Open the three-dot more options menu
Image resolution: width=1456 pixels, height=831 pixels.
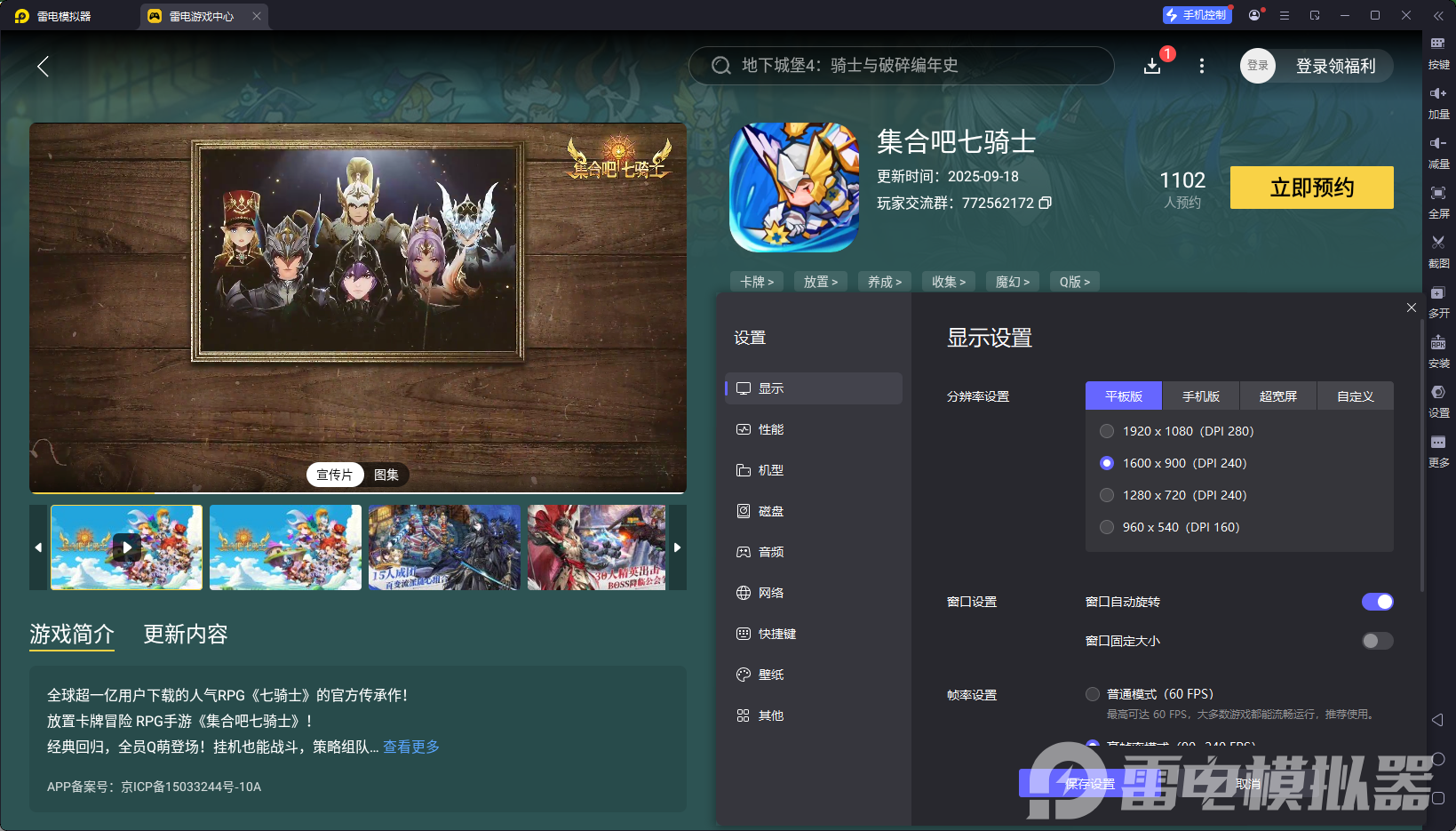pos(1202,66)
